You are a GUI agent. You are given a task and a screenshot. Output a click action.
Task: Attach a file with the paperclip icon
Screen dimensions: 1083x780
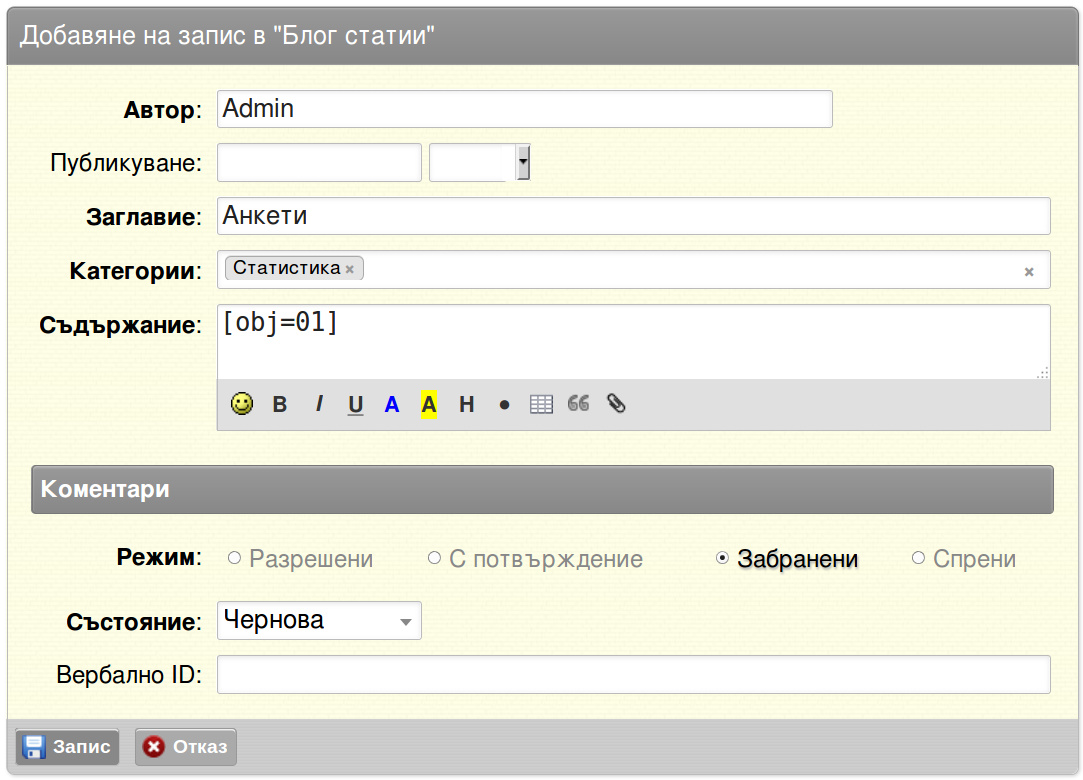tap(616, 403)
